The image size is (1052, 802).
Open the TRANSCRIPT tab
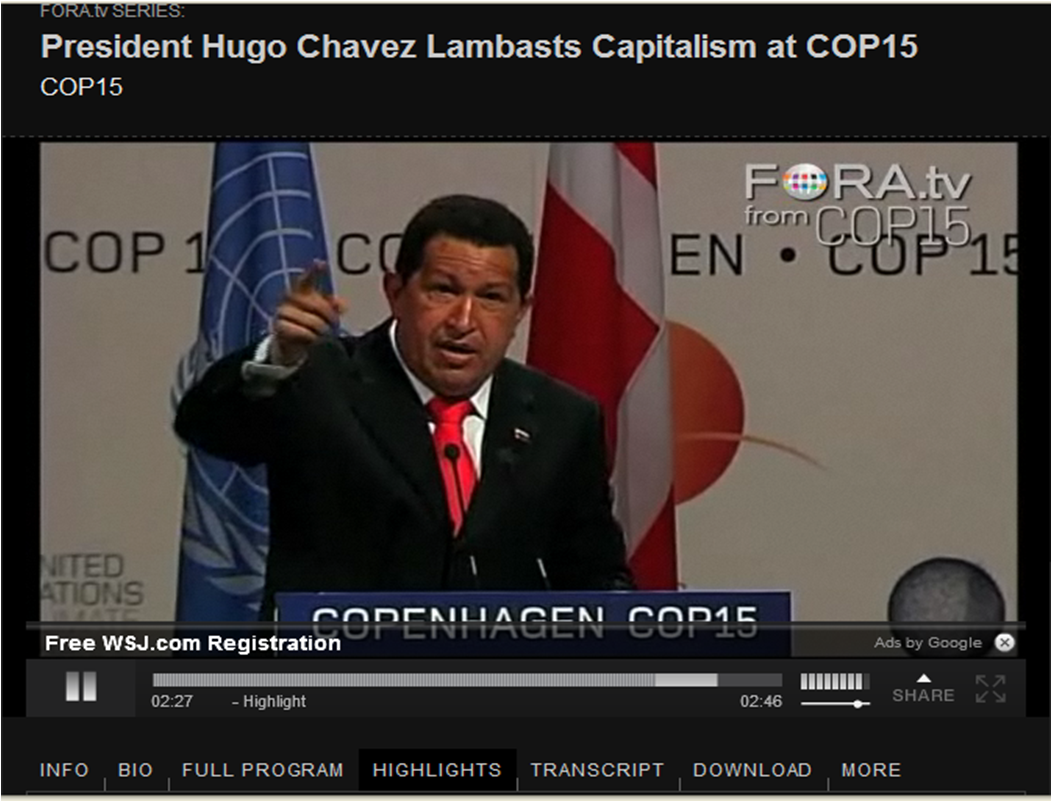coord(597,770)
